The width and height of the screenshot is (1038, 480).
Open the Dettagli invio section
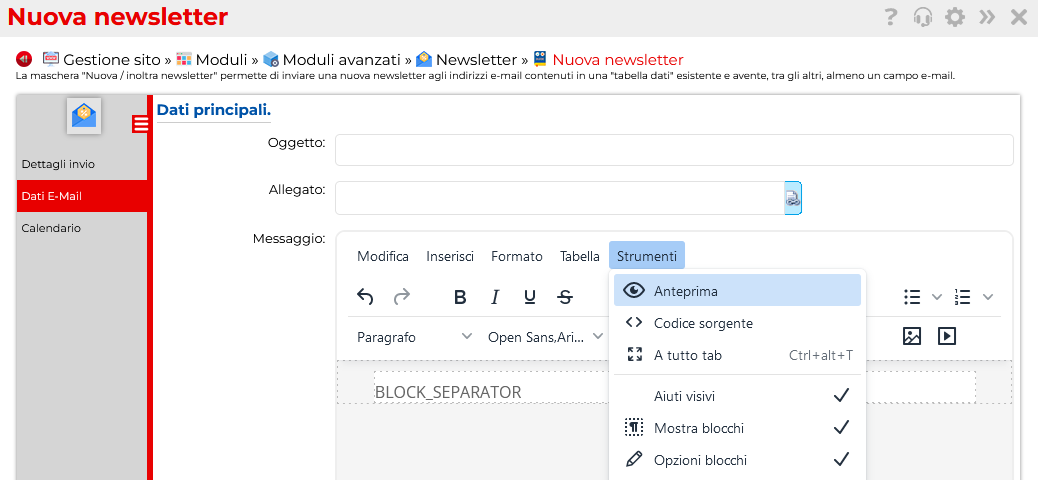pos(58,164)
